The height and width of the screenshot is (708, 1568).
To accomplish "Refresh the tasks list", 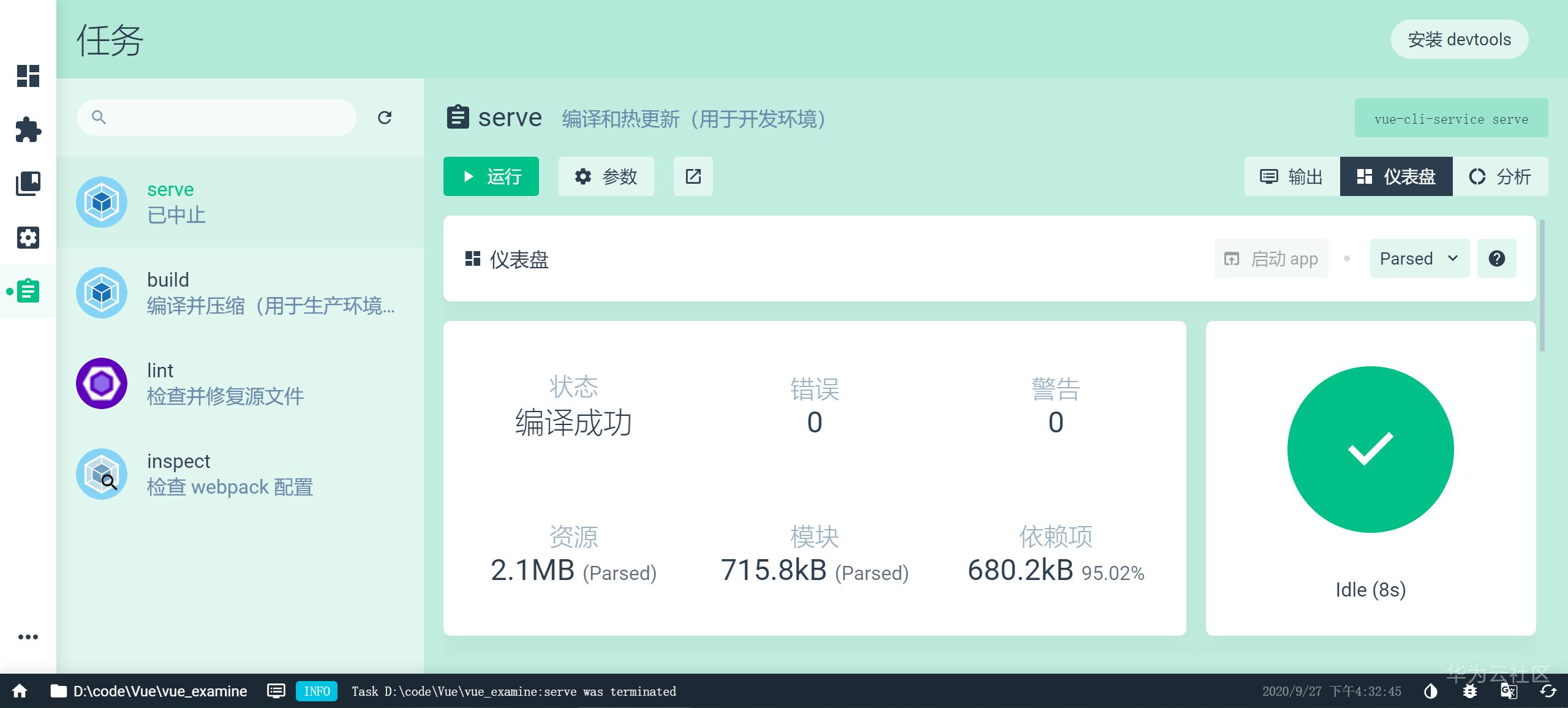I will click(385, 117).
